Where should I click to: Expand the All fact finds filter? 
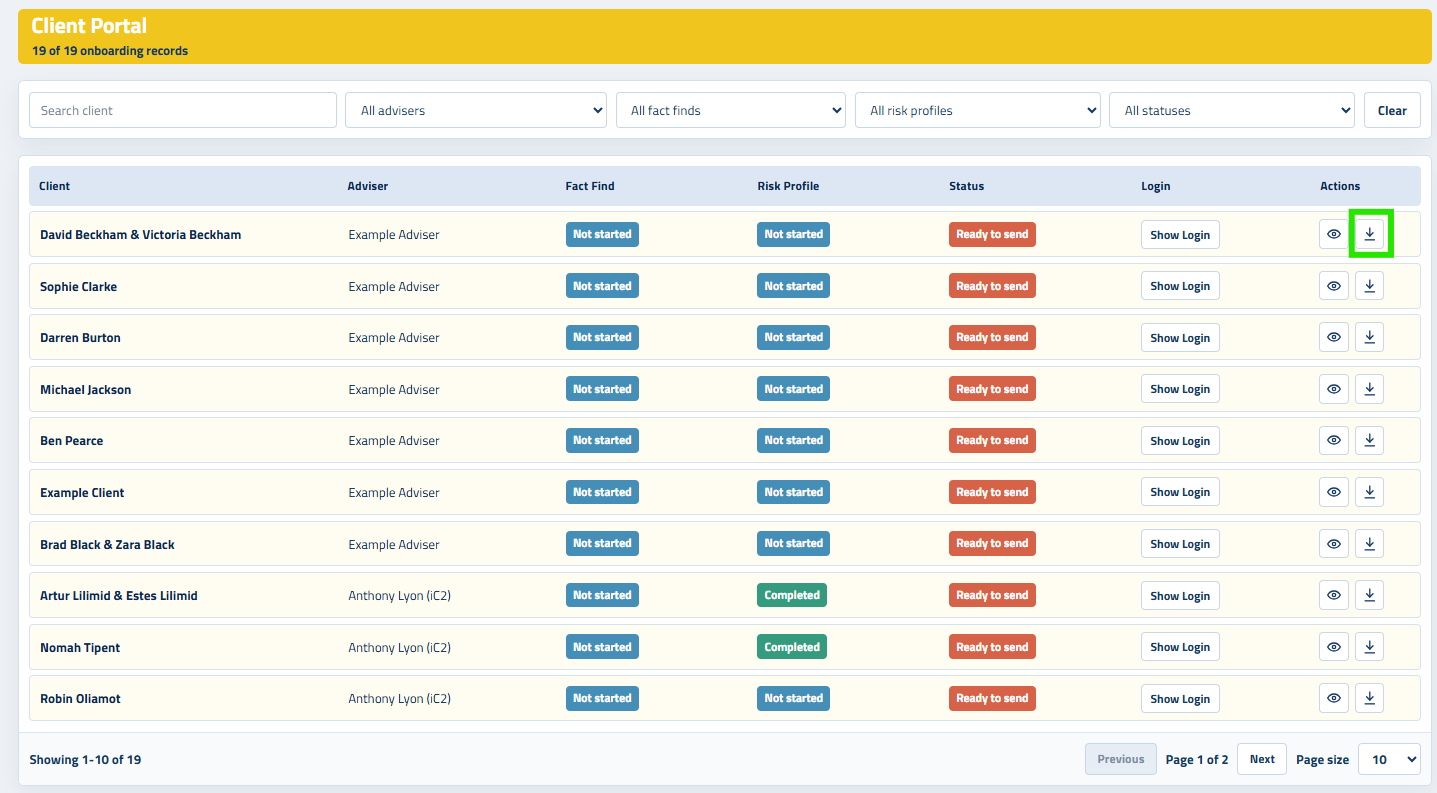(x=731, y=110)
